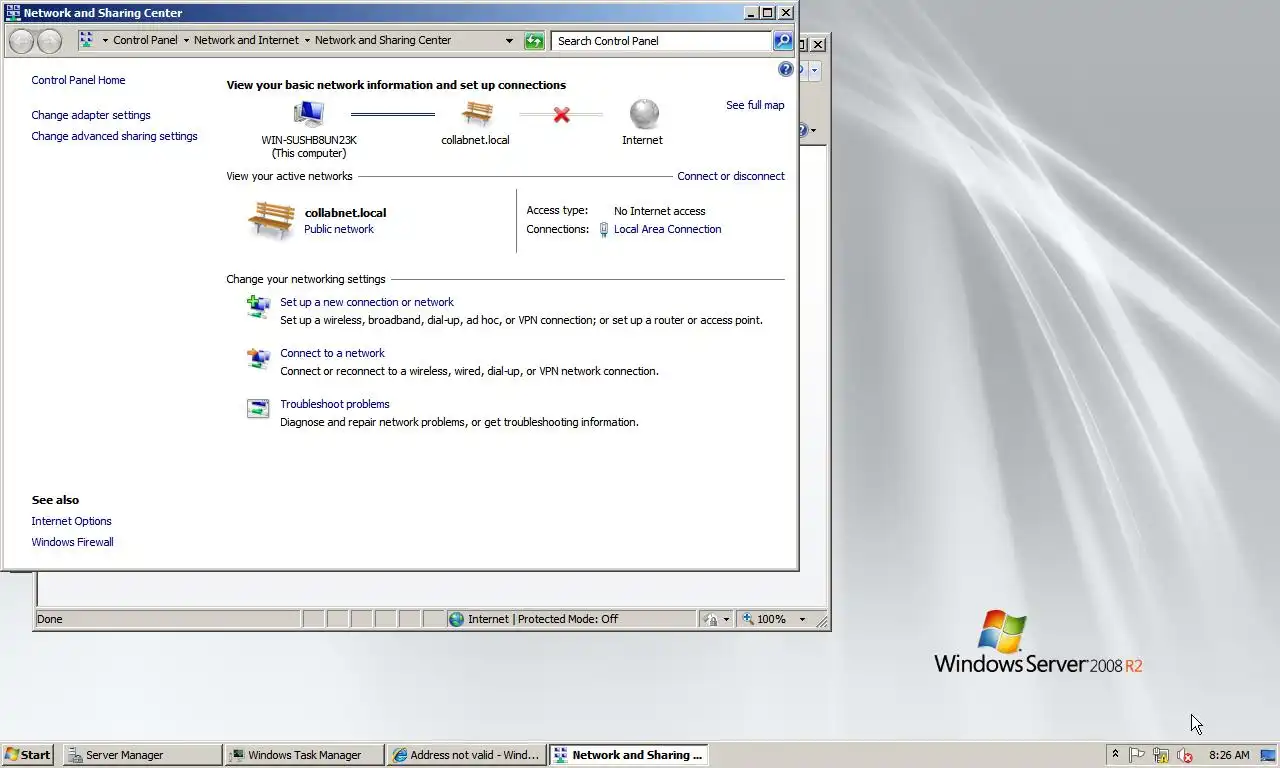The image size is (1280, 768).
Task: Click the Back navigation arrow
Action: point(21,41)
